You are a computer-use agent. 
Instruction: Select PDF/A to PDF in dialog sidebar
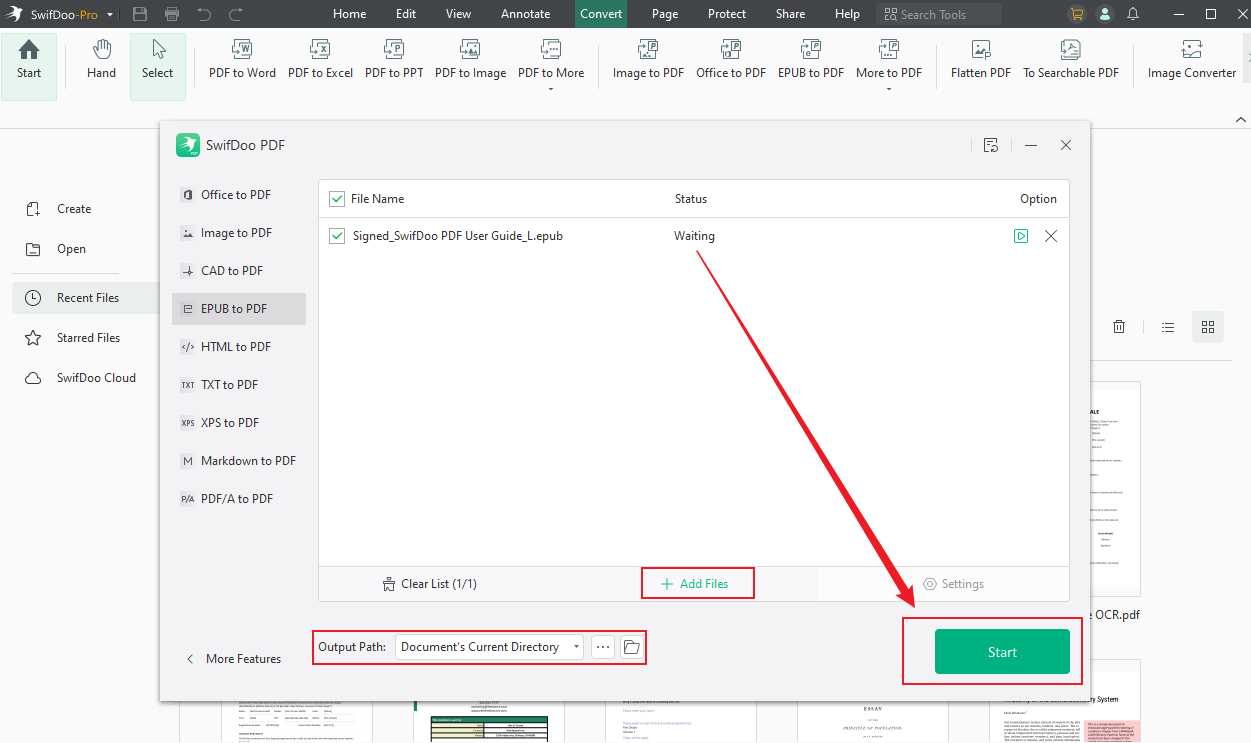tap(239, 499)
